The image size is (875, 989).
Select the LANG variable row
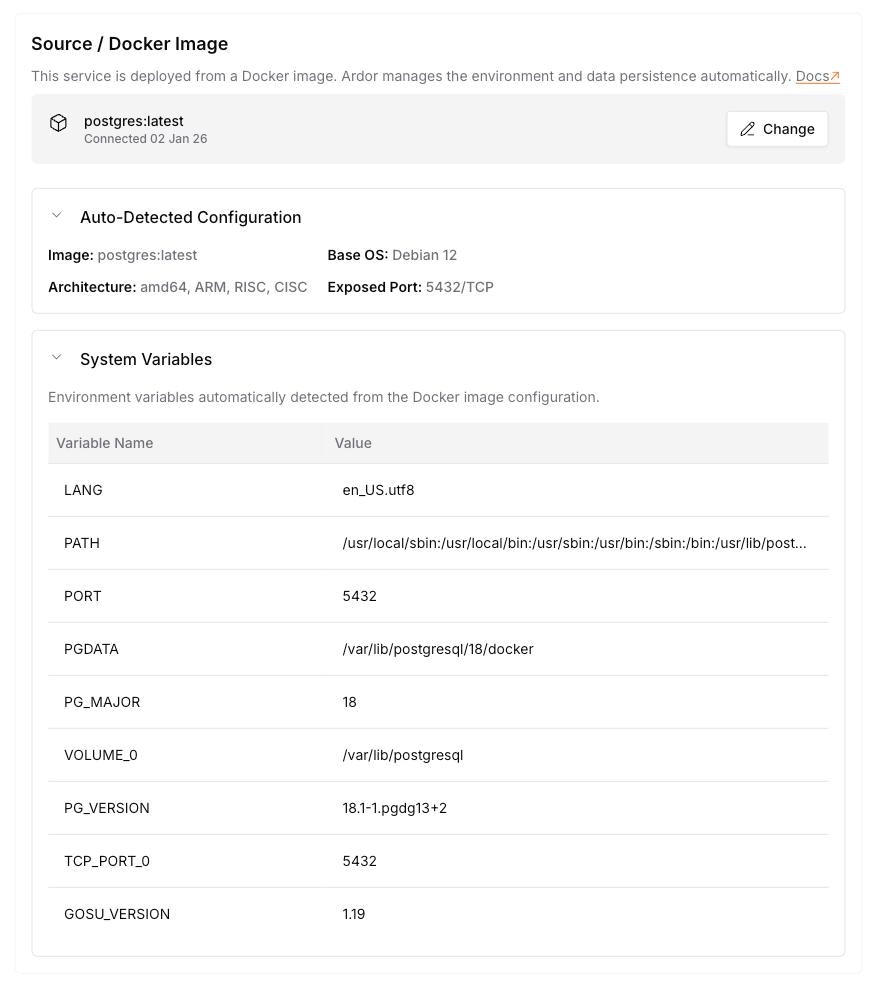click(83, 490)
